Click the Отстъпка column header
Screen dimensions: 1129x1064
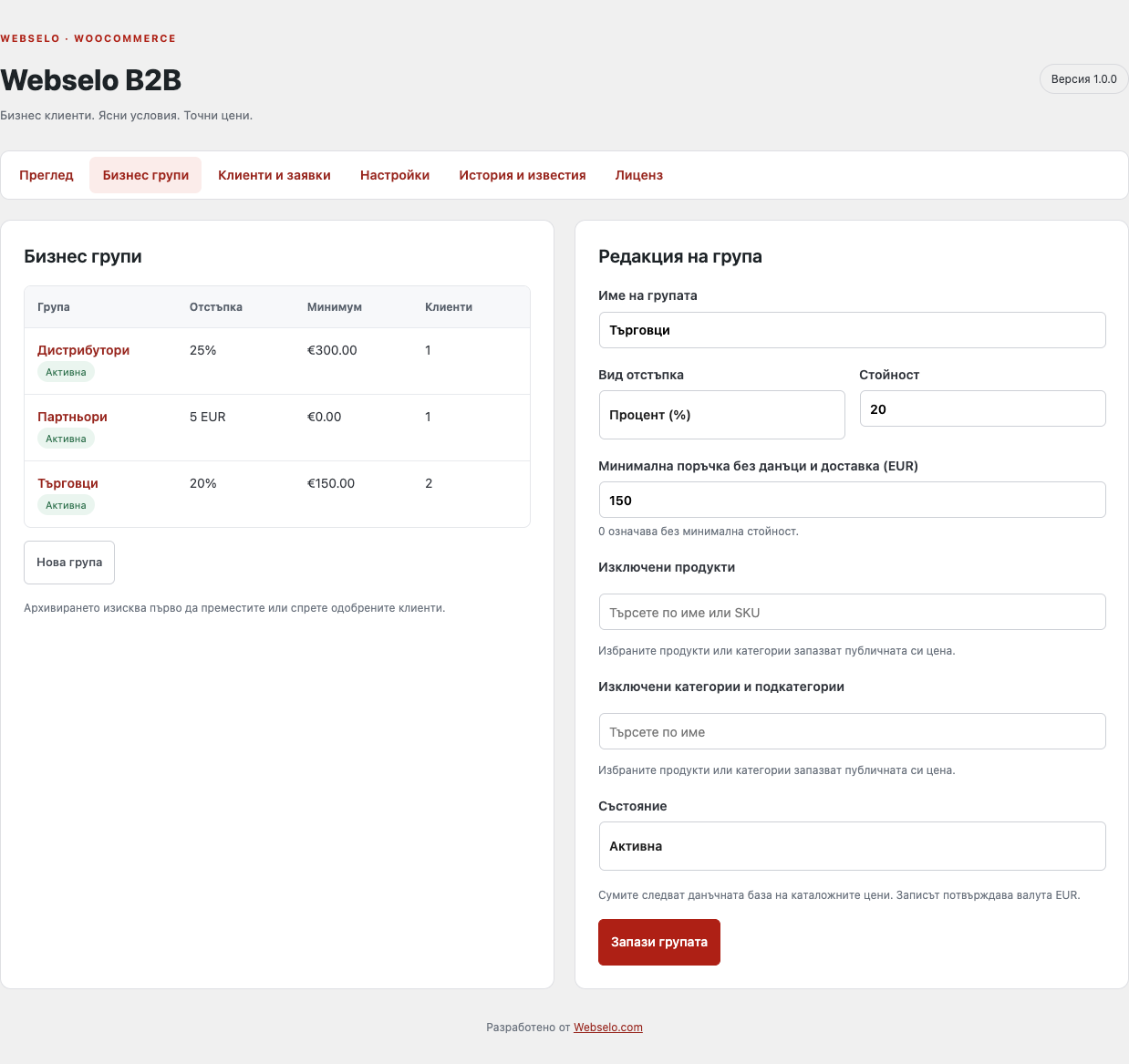tap(216, 307)
